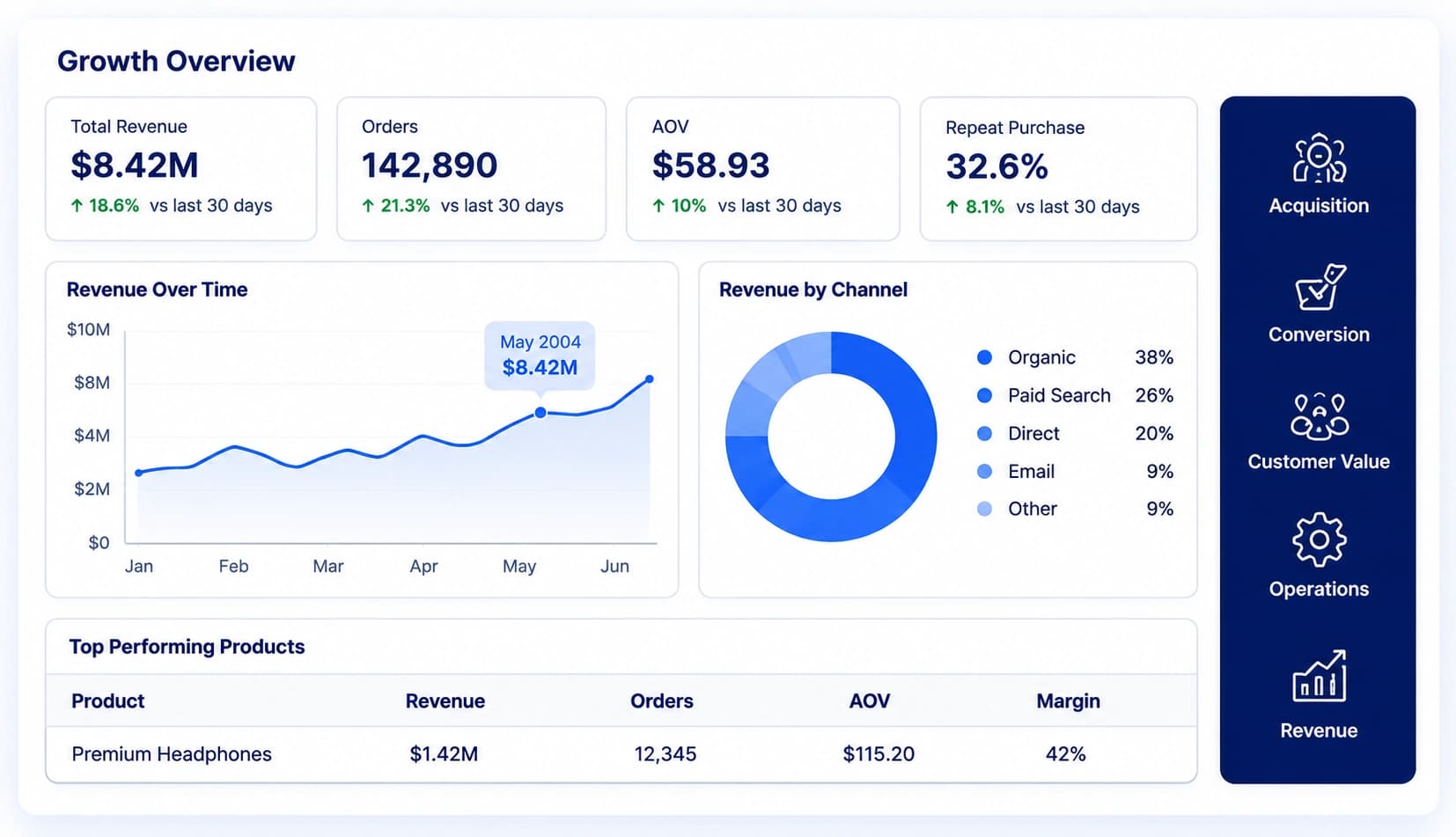Click the Revenue by Channel title
Image resolution: width=1456 pixels, height=837 pixels.
pyautogui.click(x=813, y=290)
